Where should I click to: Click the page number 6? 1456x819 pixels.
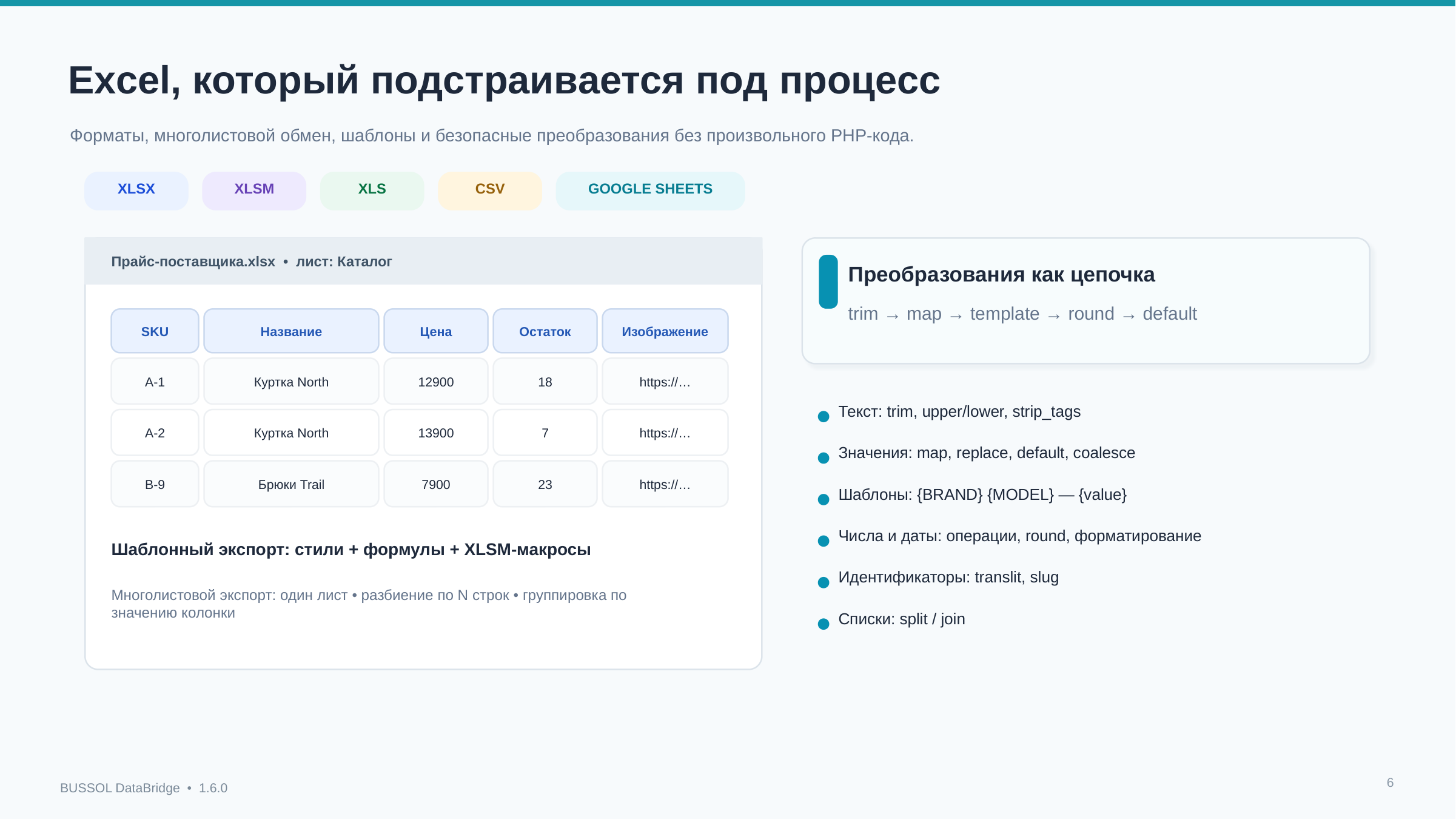point(1390,783)
